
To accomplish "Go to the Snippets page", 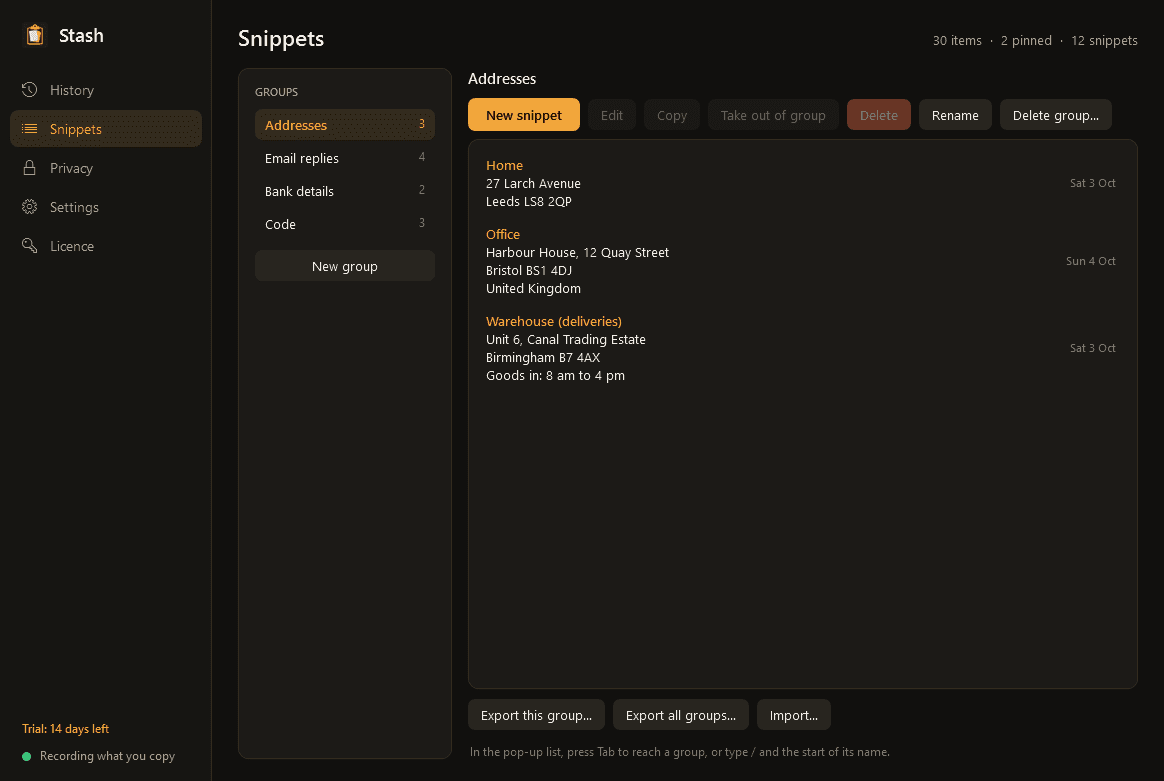I will click(106, 128).
